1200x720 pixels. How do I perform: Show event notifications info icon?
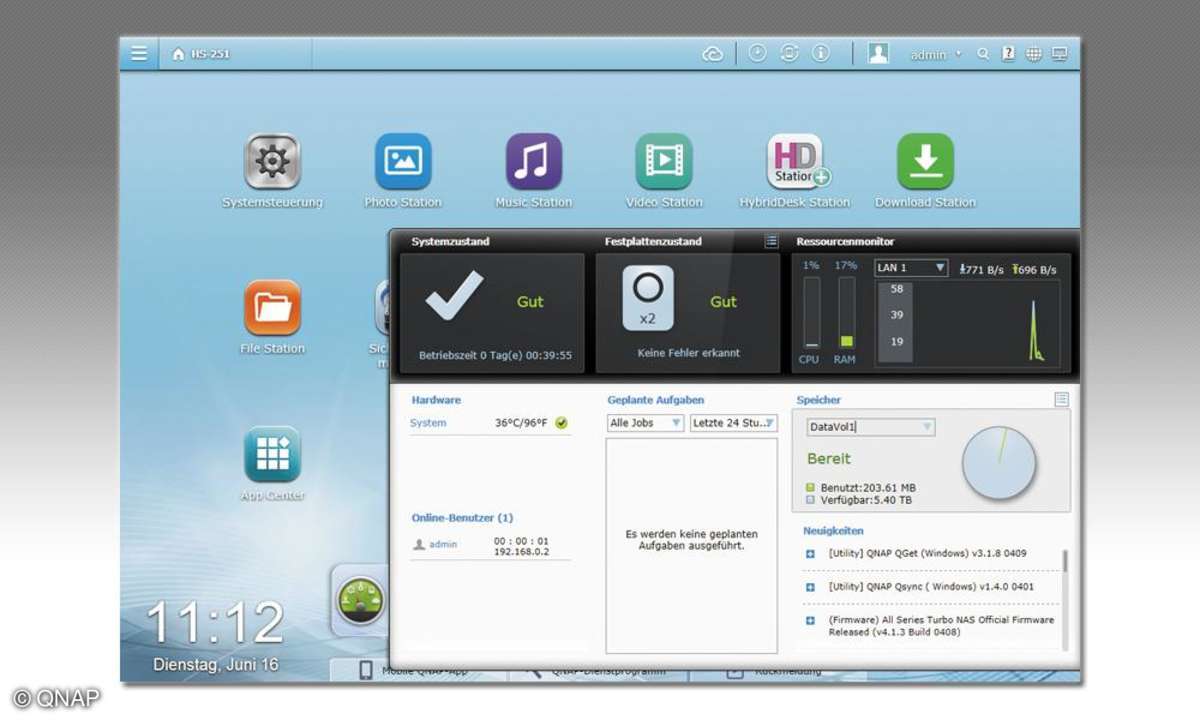tap(821, 53)
